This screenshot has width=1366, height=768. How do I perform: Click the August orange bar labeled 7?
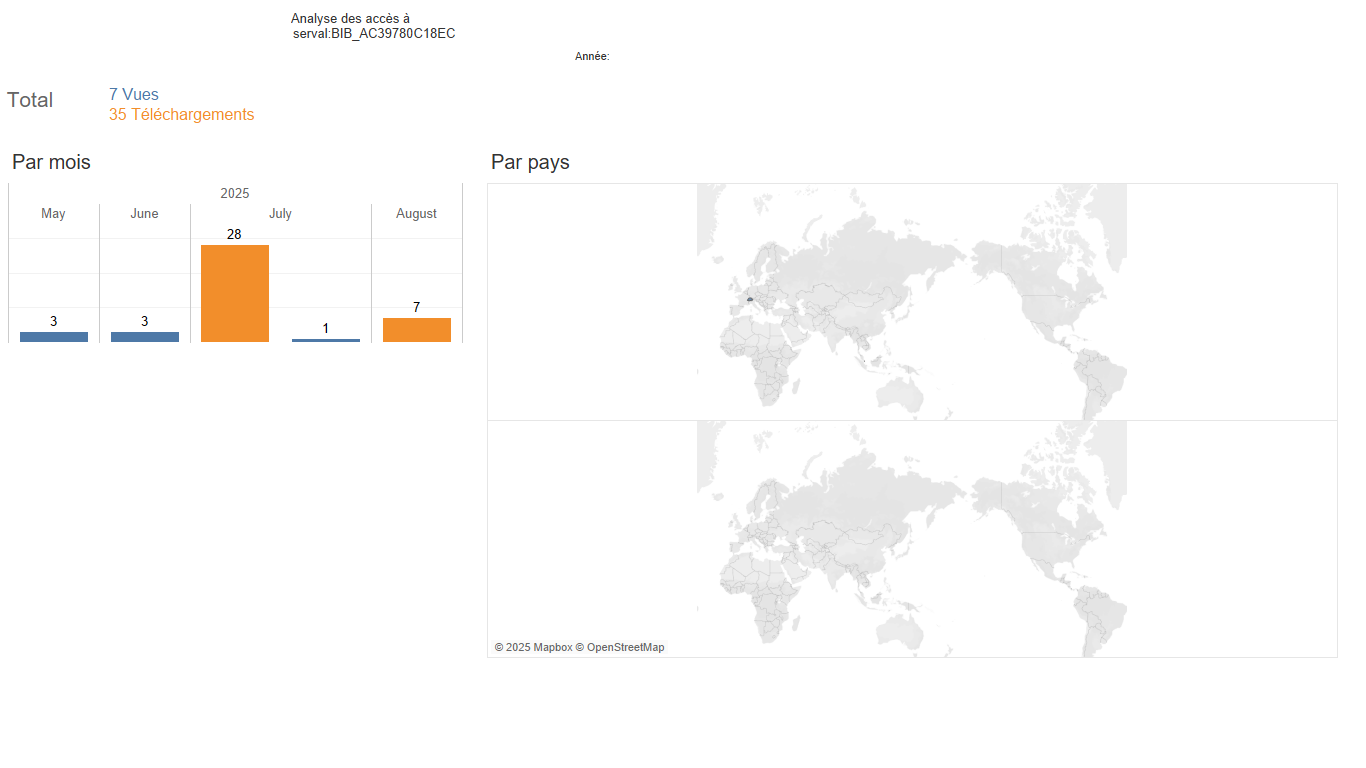[x=417, y=330]
